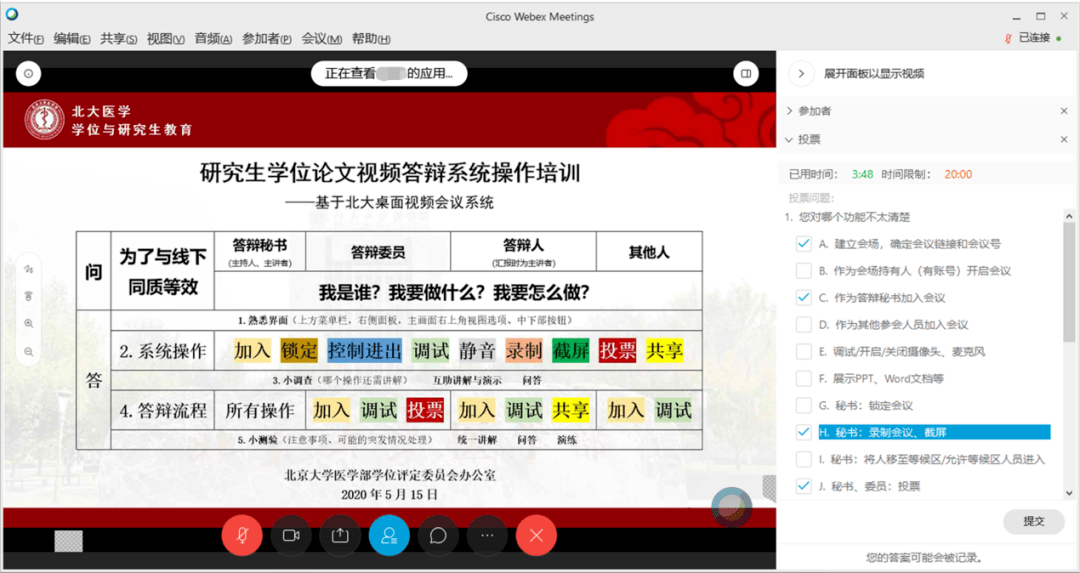The height and width of the screenshot is (573, 1080).
Task: Click the slide title 研究生学位论文视频答辩系统操作培训
Action: click(390, 172)
